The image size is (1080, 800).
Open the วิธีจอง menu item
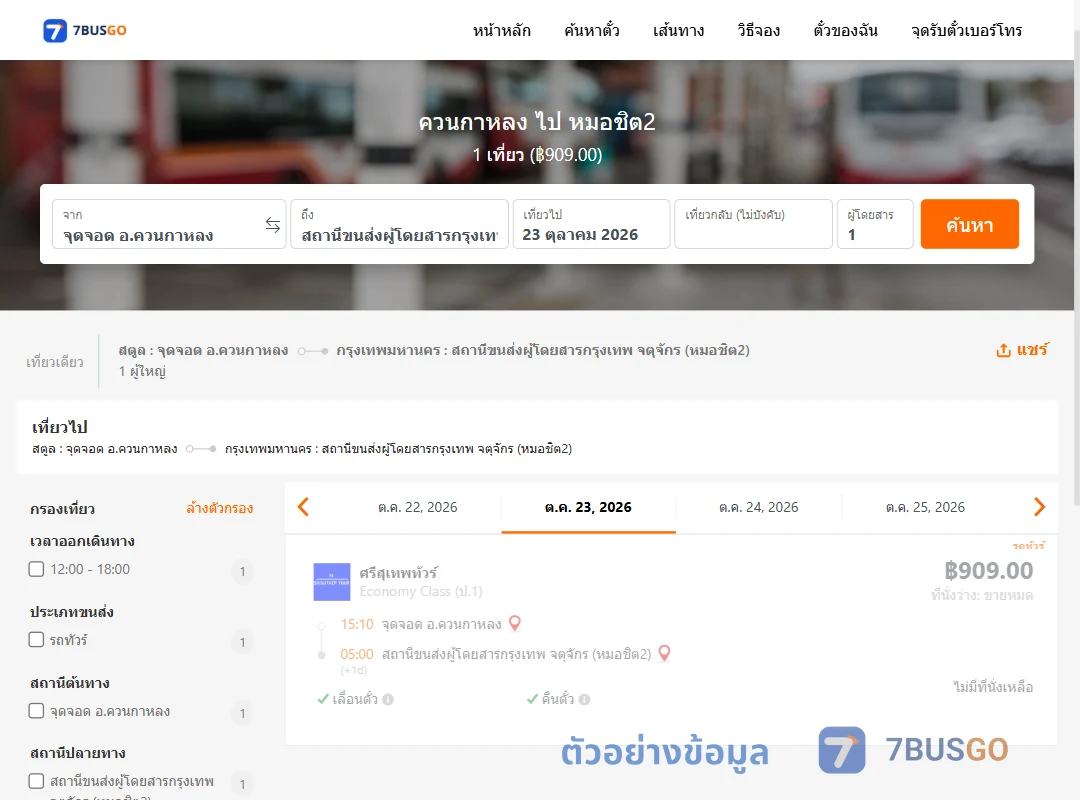pyautogui.click(x=758, y=30)
